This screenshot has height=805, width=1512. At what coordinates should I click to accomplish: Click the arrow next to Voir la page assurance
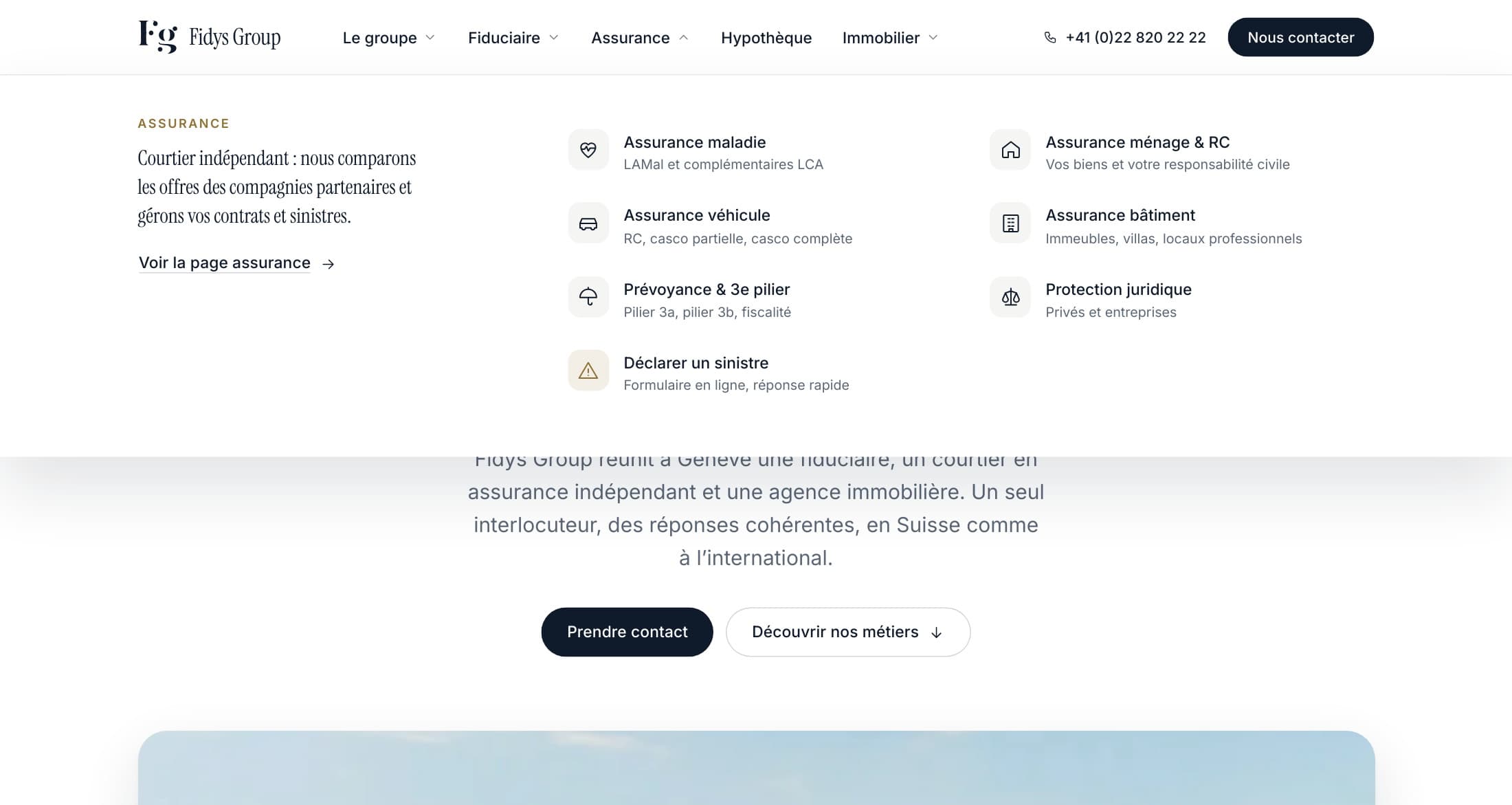click(329, 264)
